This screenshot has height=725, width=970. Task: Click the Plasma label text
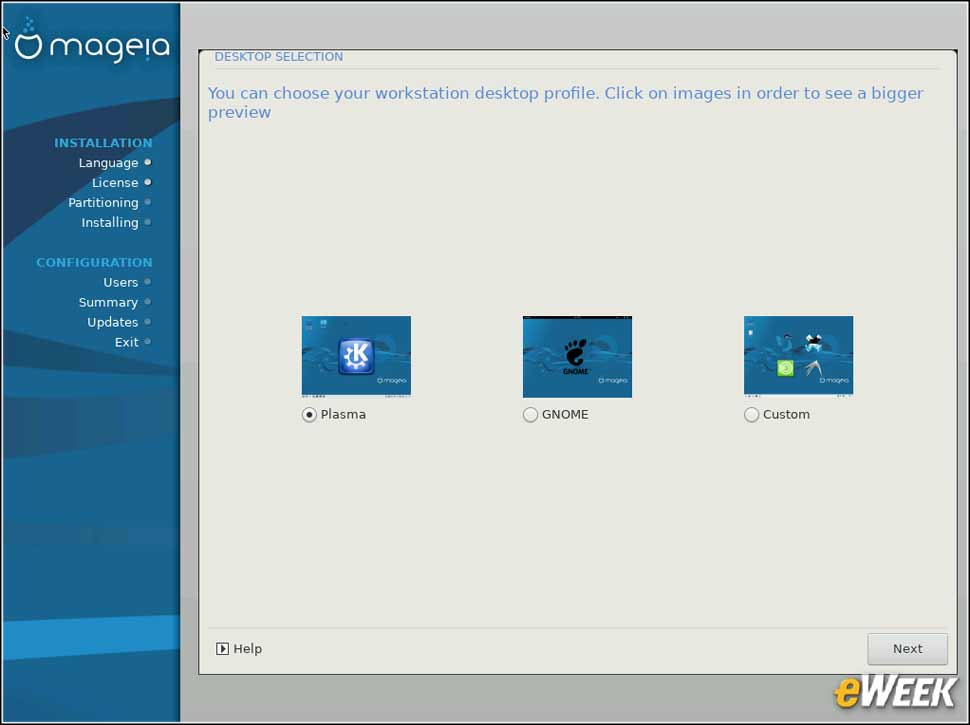point(343,414)
